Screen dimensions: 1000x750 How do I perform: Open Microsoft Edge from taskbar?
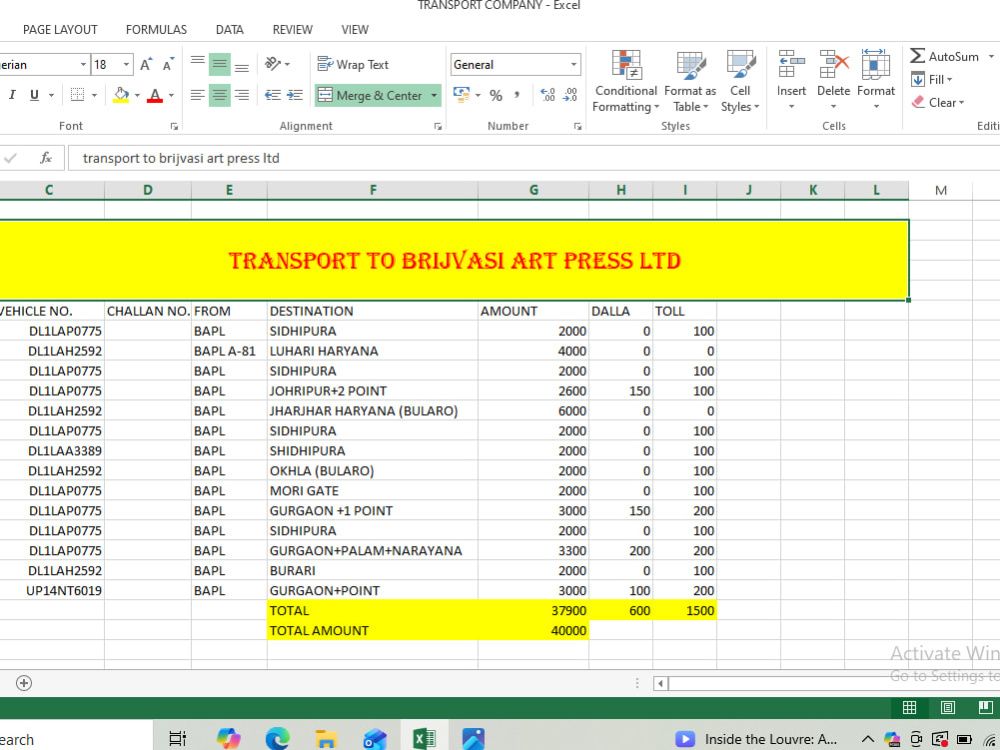277,739
